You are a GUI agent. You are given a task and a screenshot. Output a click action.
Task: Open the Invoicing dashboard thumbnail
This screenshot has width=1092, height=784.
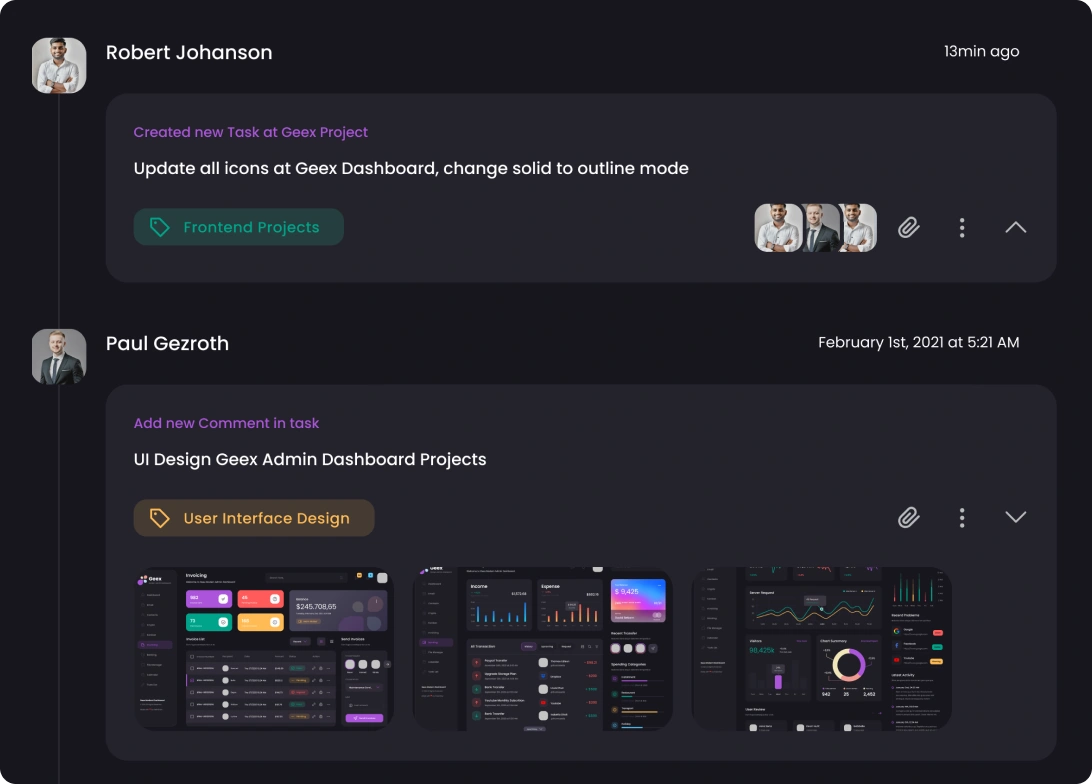pyautogui.click(x=263, y=648)
